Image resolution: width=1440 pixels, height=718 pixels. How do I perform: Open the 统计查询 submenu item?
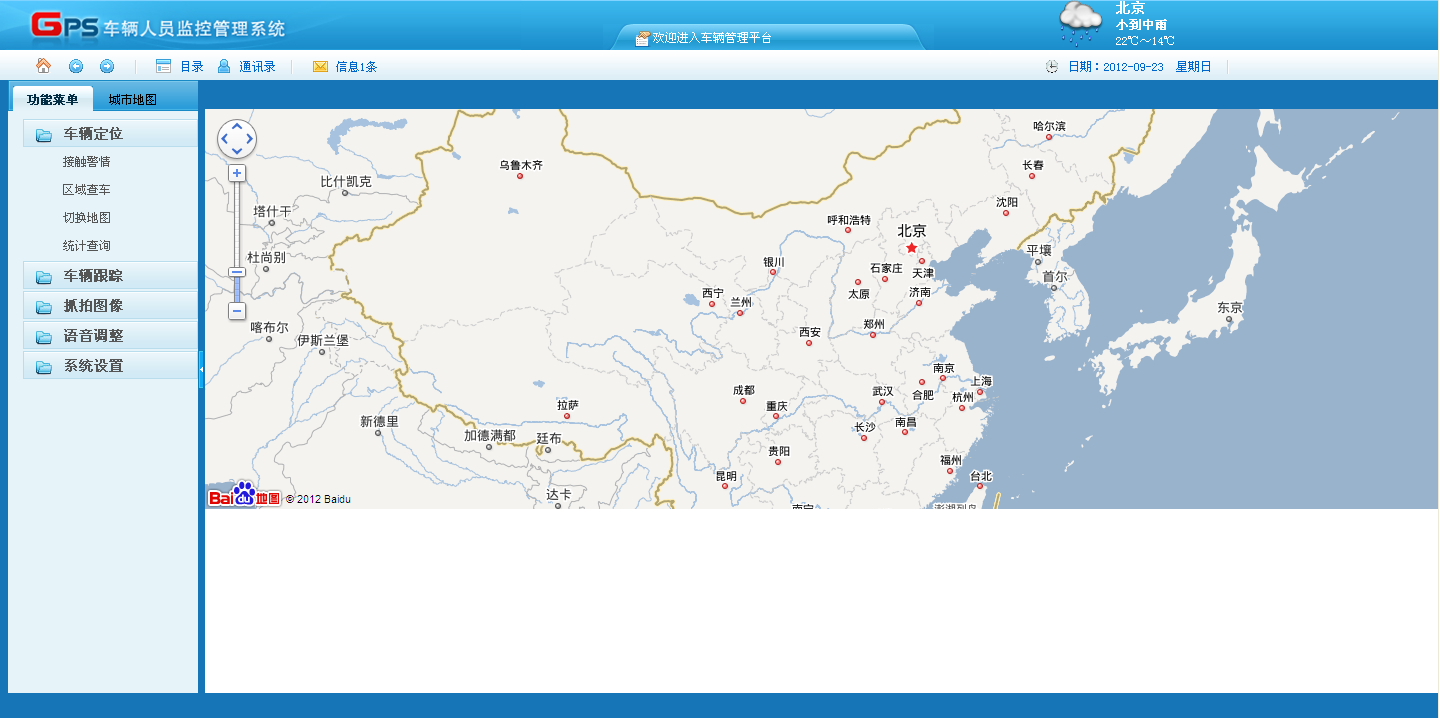(x=86, y=245)
